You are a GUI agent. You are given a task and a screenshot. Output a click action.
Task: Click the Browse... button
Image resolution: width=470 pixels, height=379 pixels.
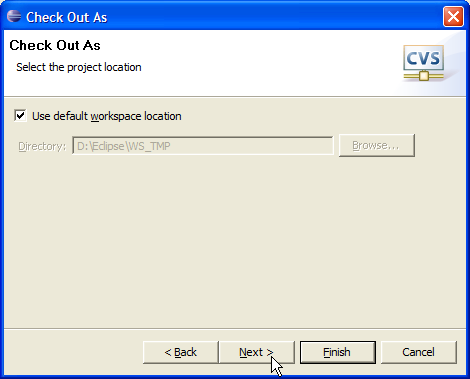tap(377, 145)
